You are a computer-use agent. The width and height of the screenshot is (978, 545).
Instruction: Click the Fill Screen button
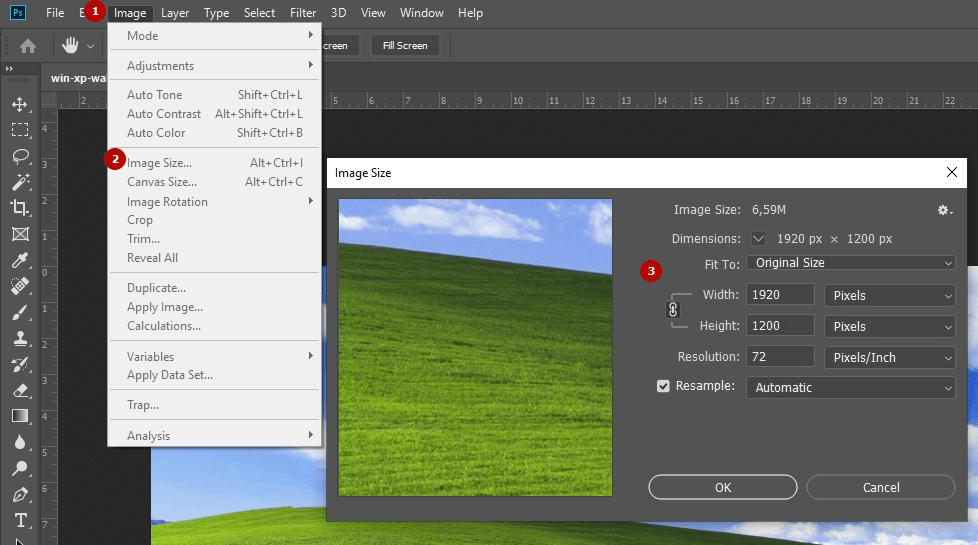405,46
